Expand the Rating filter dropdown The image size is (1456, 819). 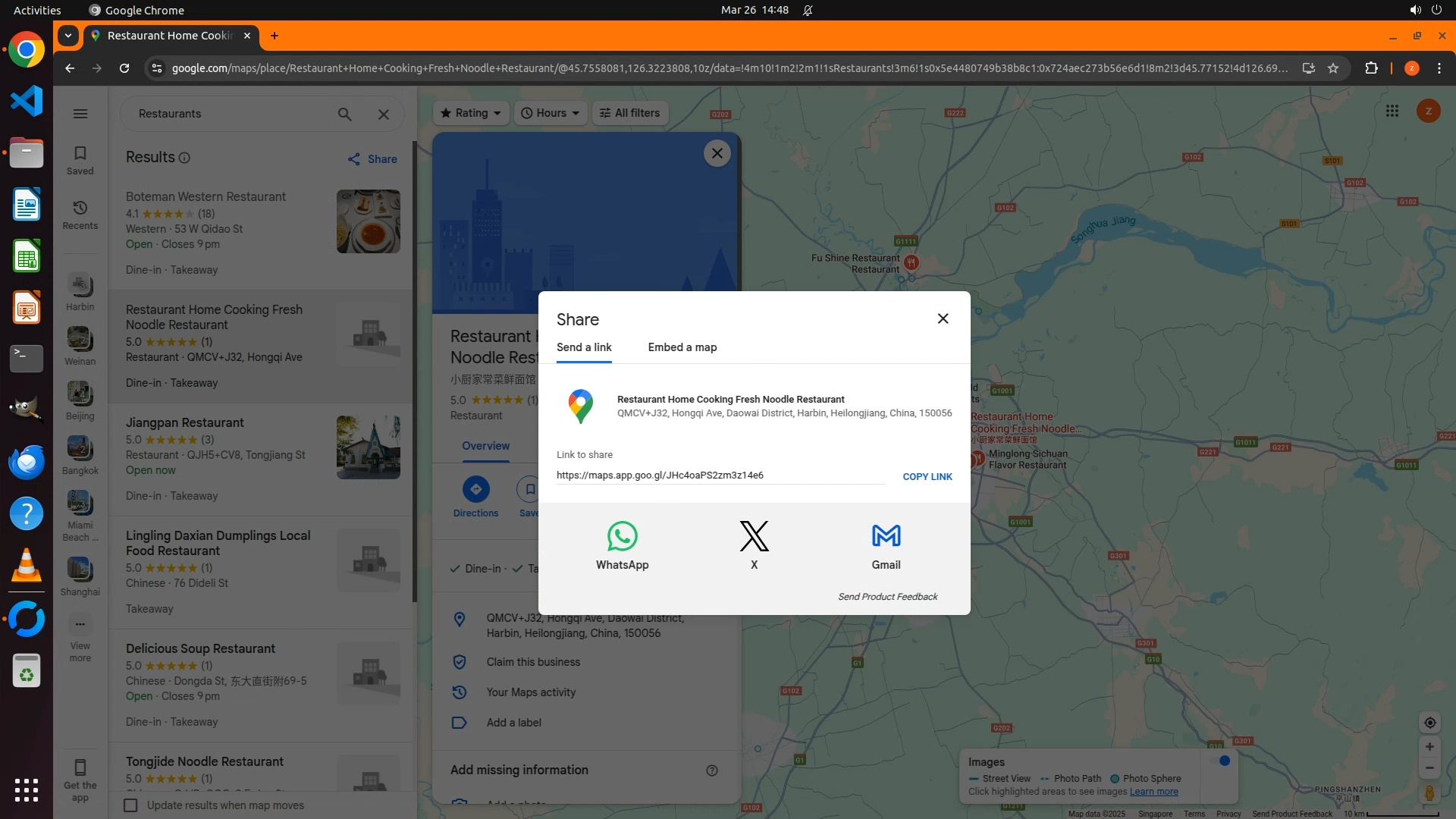point(471,113)
